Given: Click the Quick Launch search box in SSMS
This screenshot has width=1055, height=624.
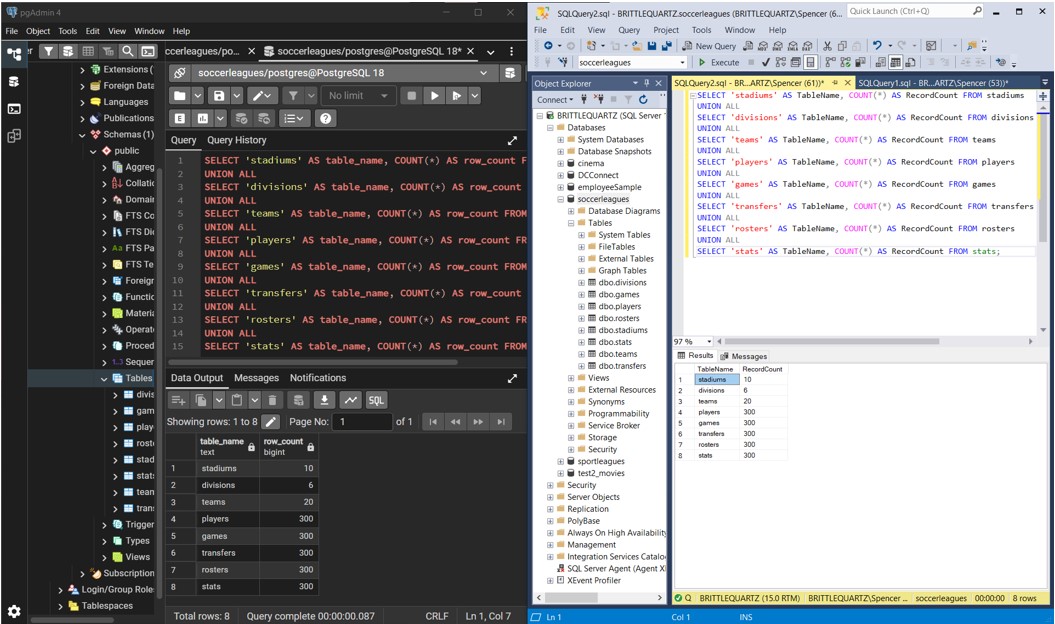Looking at the screenshot, I should point(914,11).
